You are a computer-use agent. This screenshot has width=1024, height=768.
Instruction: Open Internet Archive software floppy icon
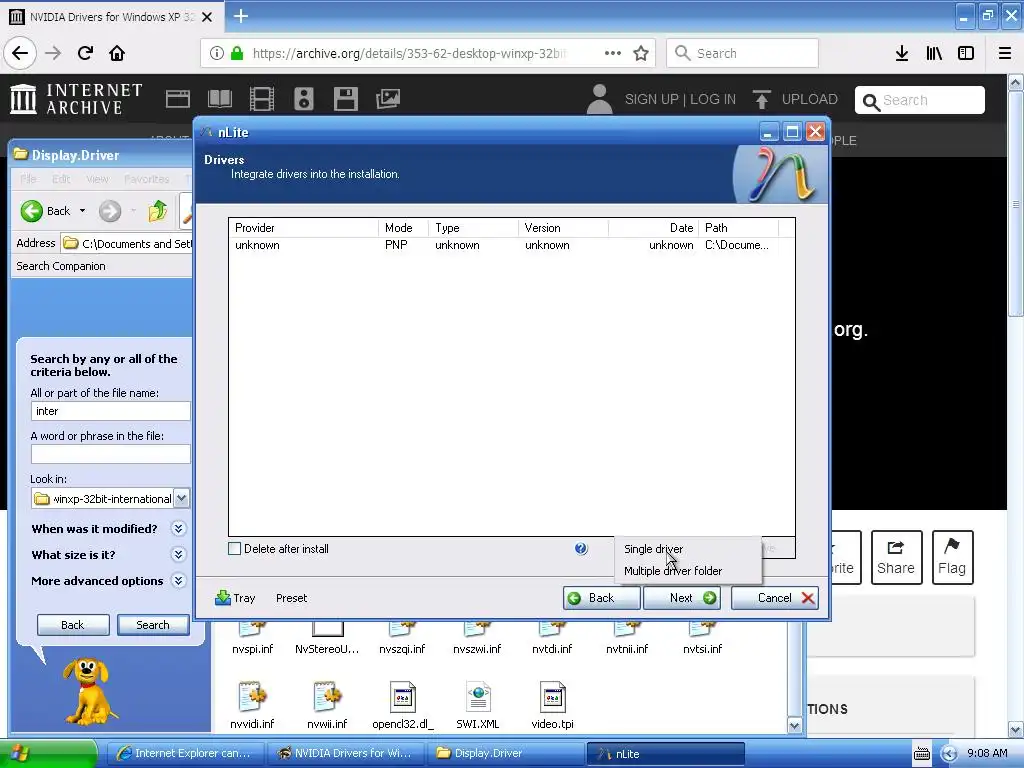(345, 99)
